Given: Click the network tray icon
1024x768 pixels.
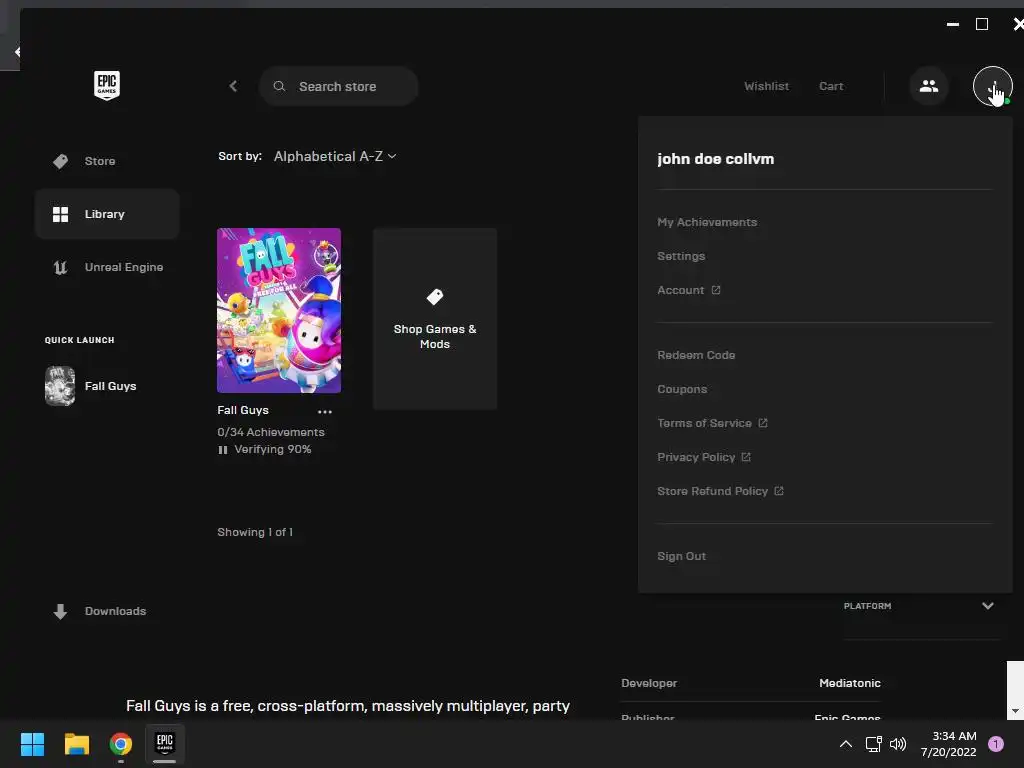Looking at the screenshot, I should 873,744.
